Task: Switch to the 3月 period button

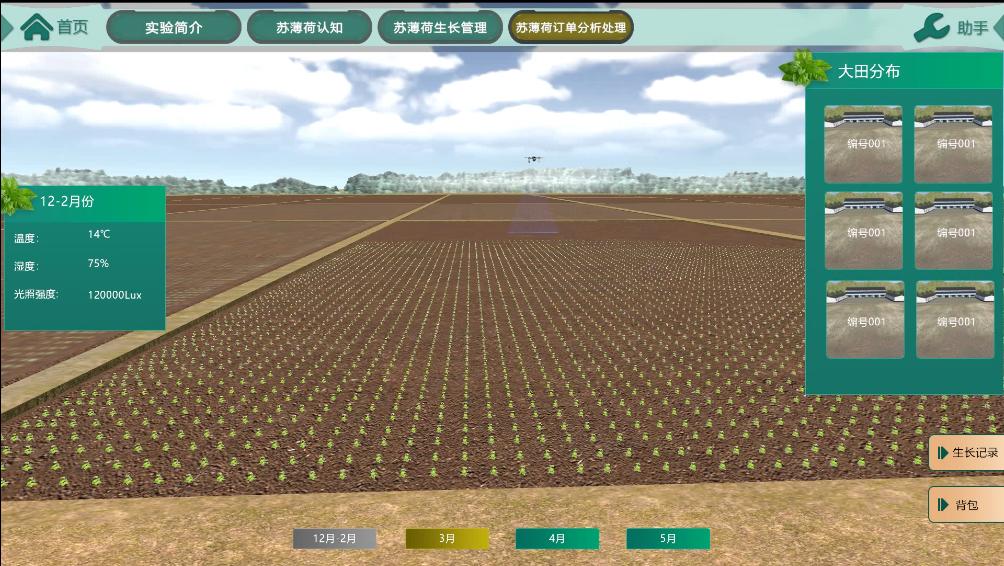Action: click(x=447, y=539)
